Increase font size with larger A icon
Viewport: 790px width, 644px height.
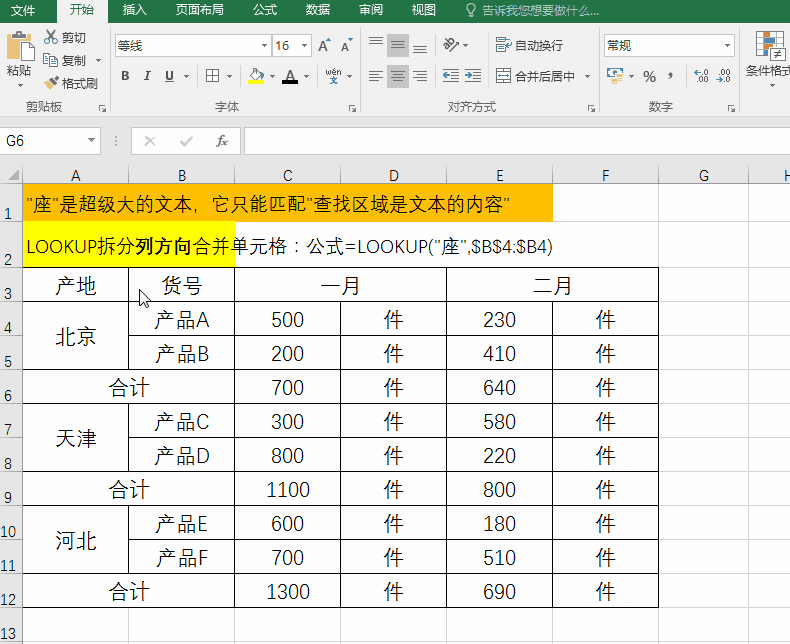[325, 45]
